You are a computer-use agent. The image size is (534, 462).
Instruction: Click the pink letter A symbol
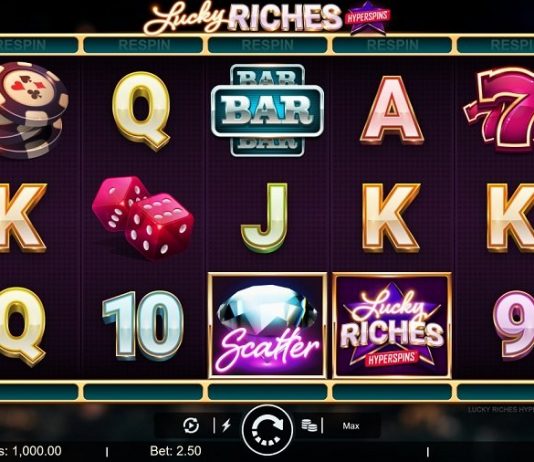coord(392,110)
